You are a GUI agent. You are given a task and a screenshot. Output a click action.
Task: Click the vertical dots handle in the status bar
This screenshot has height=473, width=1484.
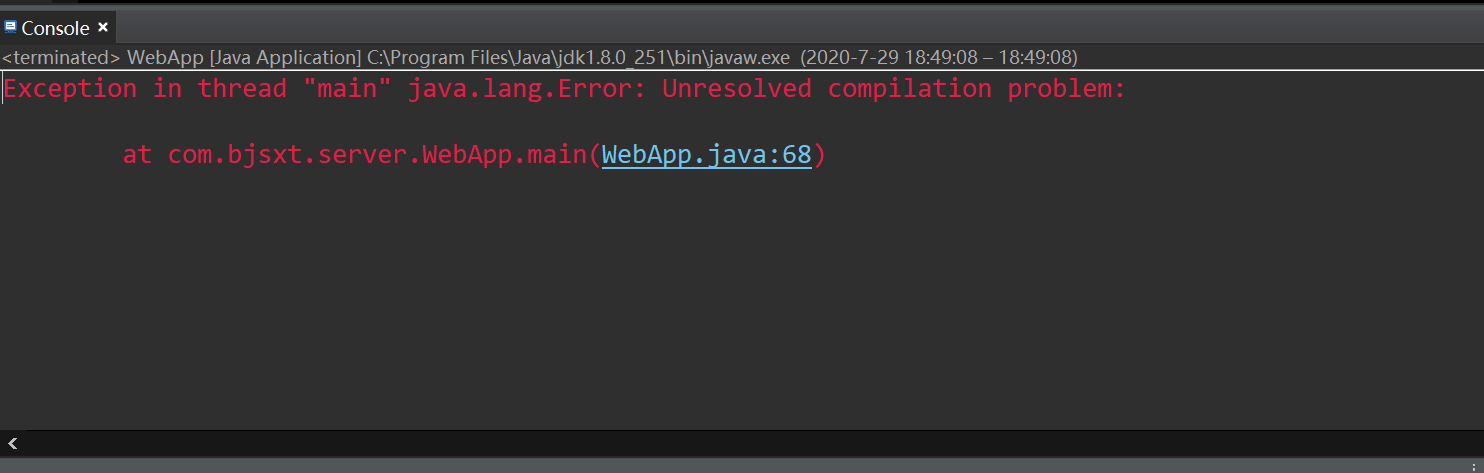(x=1475, y=466)
